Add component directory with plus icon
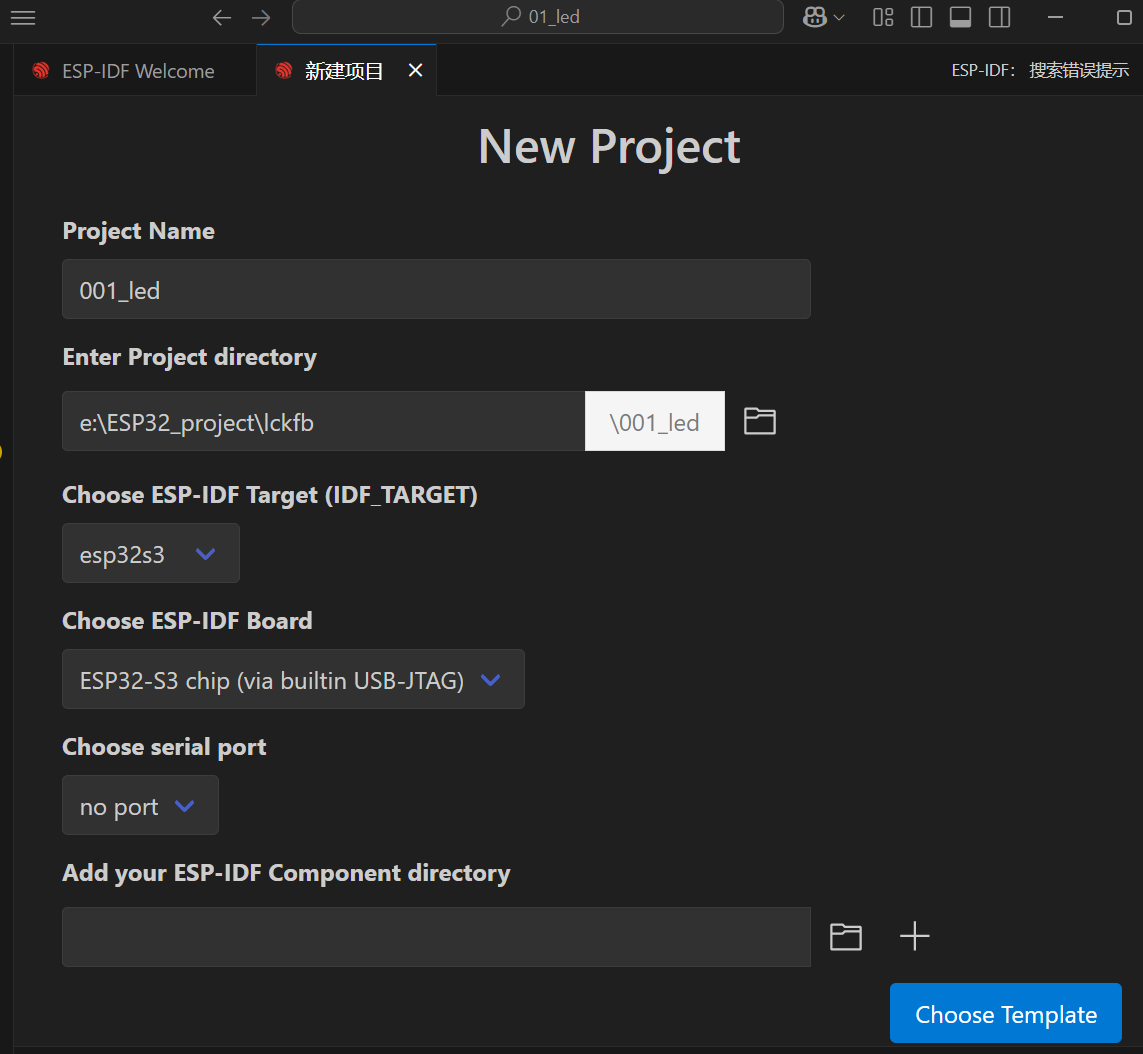Image resolution: width=1143 pixels, height=1054 pixels. [914, 937]
